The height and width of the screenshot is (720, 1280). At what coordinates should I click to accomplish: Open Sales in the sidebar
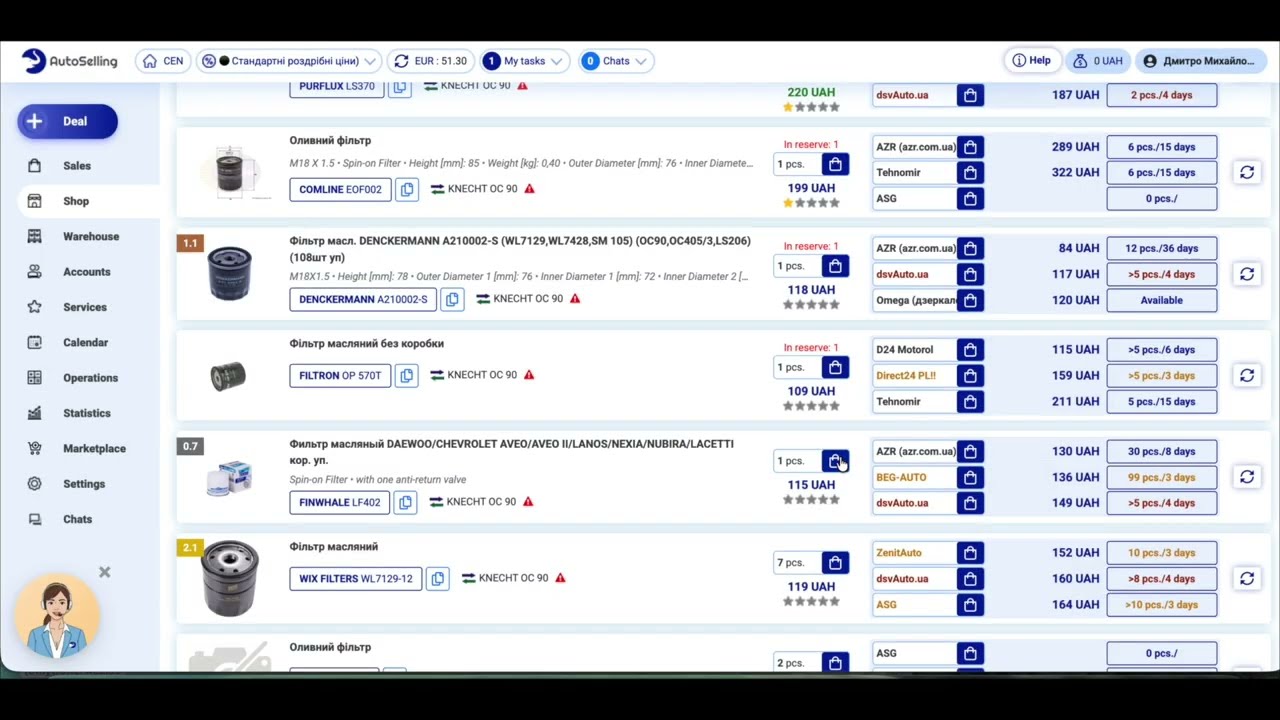[x=76, y=166]
